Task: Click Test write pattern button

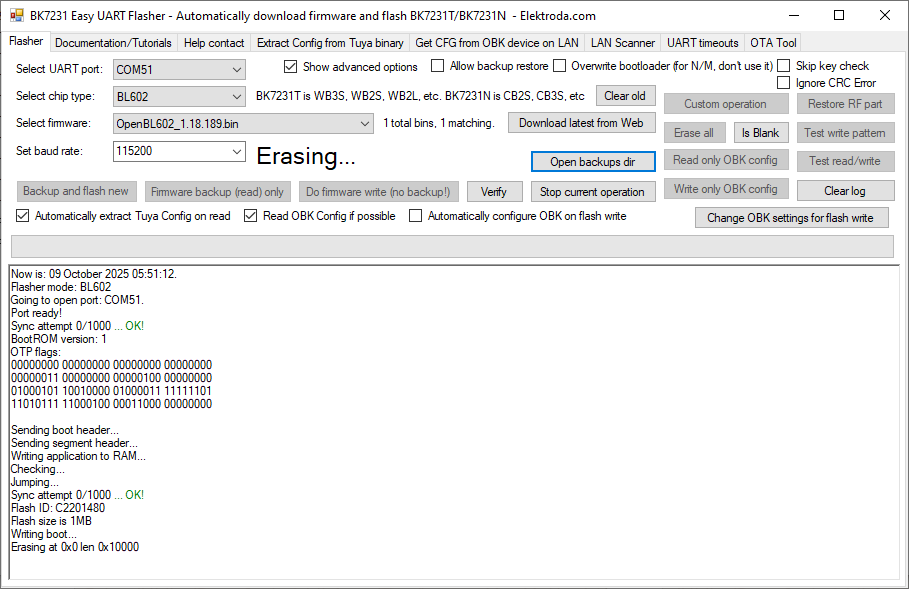Action: [845, 133]
